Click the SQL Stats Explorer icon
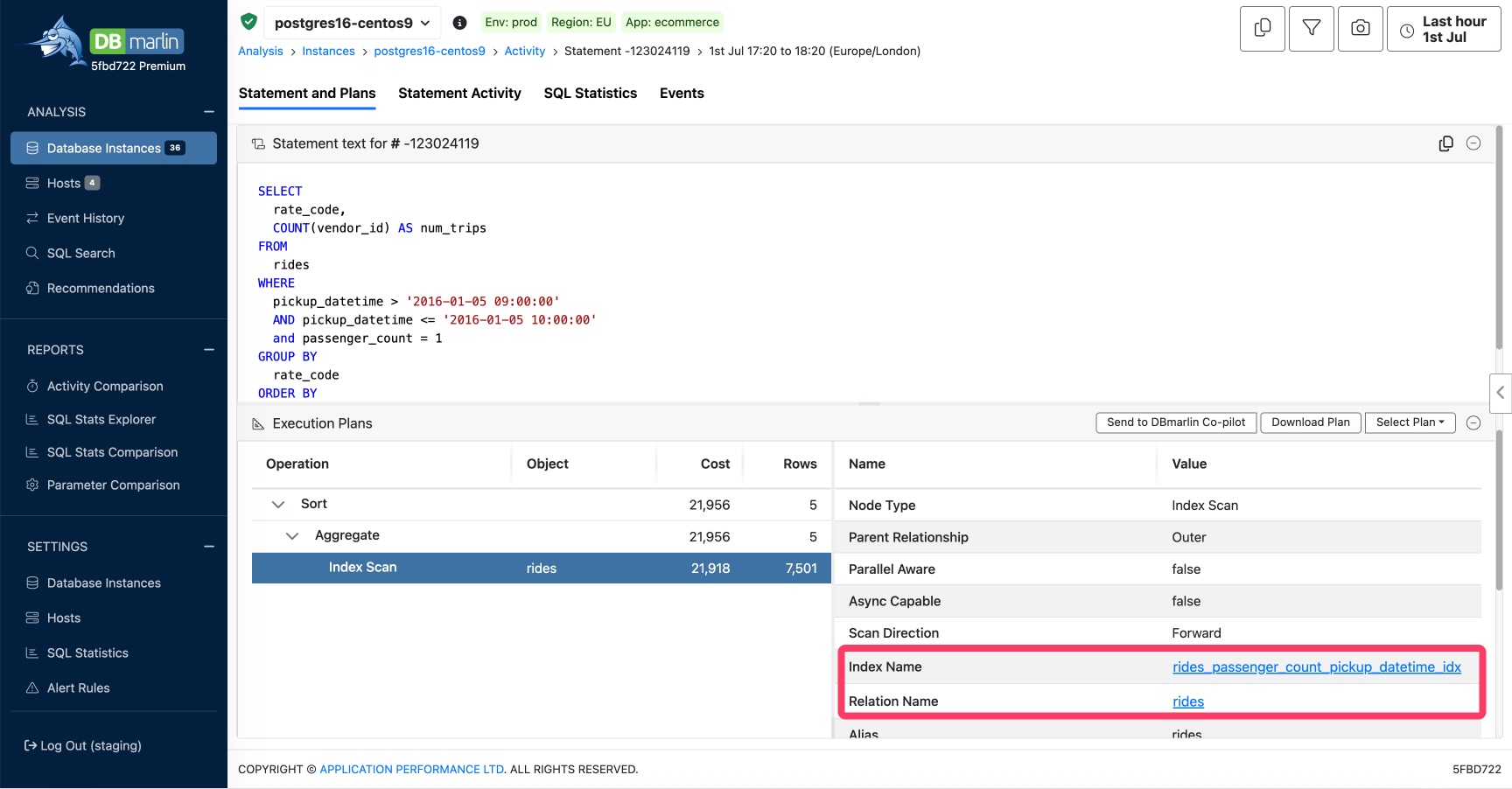Image resolution: width=1512 pixels, height=789 pixels. click(32, 419)
